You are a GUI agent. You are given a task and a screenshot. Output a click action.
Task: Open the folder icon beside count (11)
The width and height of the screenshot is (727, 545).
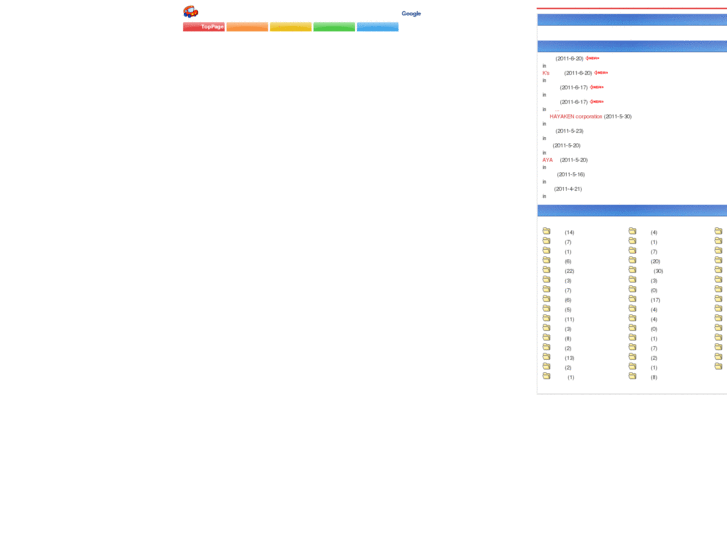pos(547,318)
